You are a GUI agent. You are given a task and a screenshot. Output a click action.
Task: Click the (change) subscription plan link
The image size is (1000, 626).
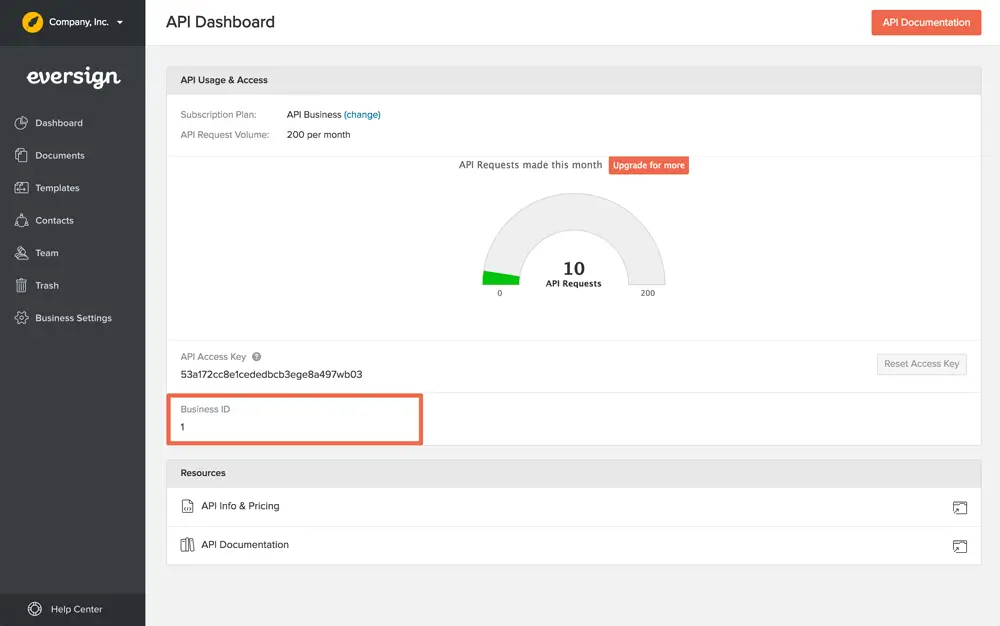click(362, 115)
